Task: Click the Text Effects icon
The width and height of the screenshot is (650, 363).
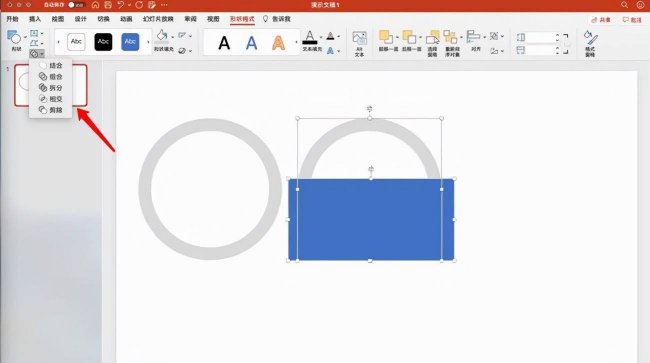Action: tap(330, 51)
